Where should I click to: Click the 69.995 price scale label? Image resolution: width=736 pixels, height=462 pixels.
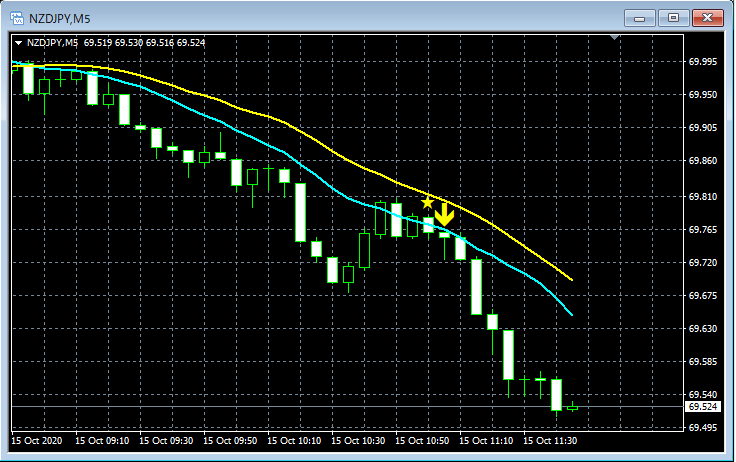(703, 62)
